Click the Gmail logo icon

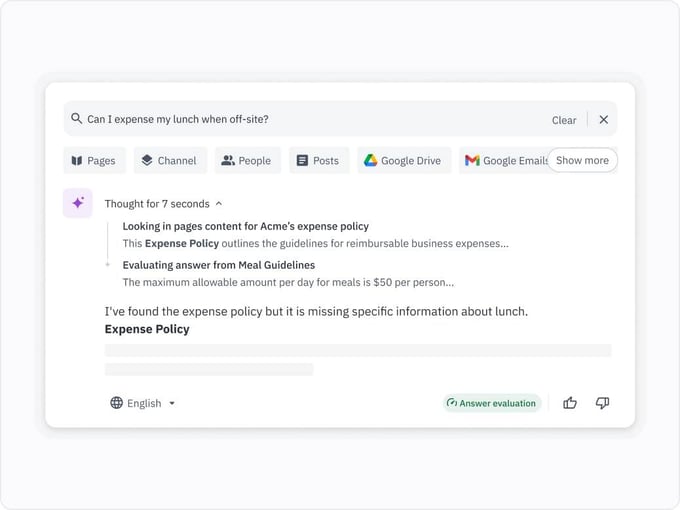coord(472,160)
